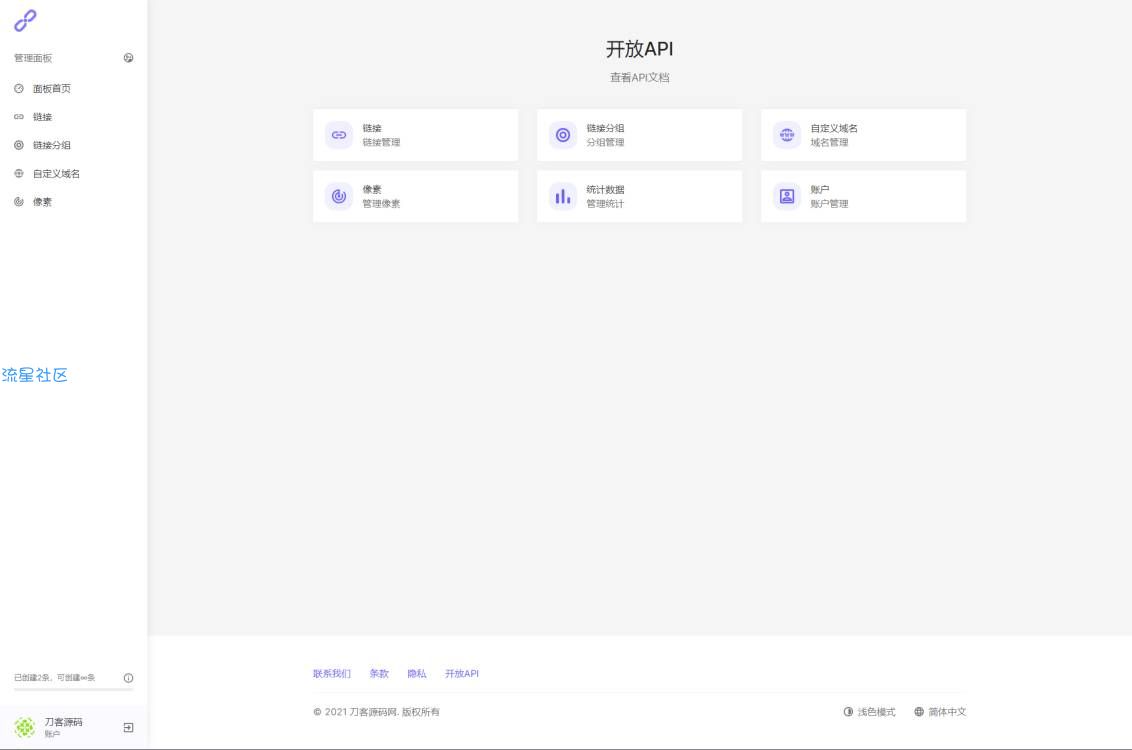Click the 刀客源码 account avatar
Image resolution: width=1132 pixels, height=750 pixels.
pyautogui.click(x=25, y=727)
